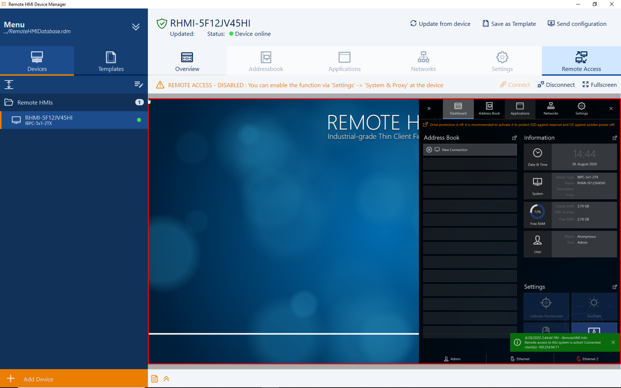
Task: Open the main Settings gear tab
Action: click(502, 61)
